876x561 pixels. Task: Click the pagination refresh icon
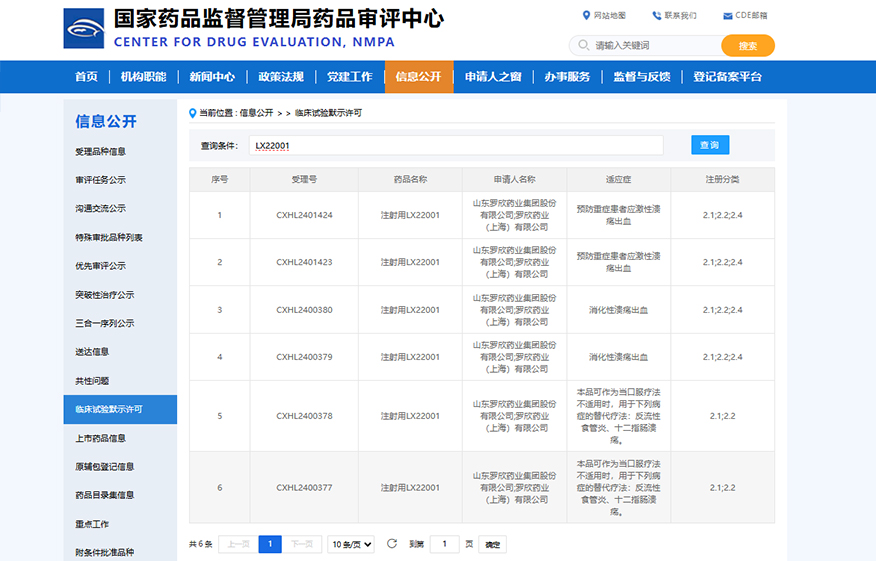click(391, 544)
